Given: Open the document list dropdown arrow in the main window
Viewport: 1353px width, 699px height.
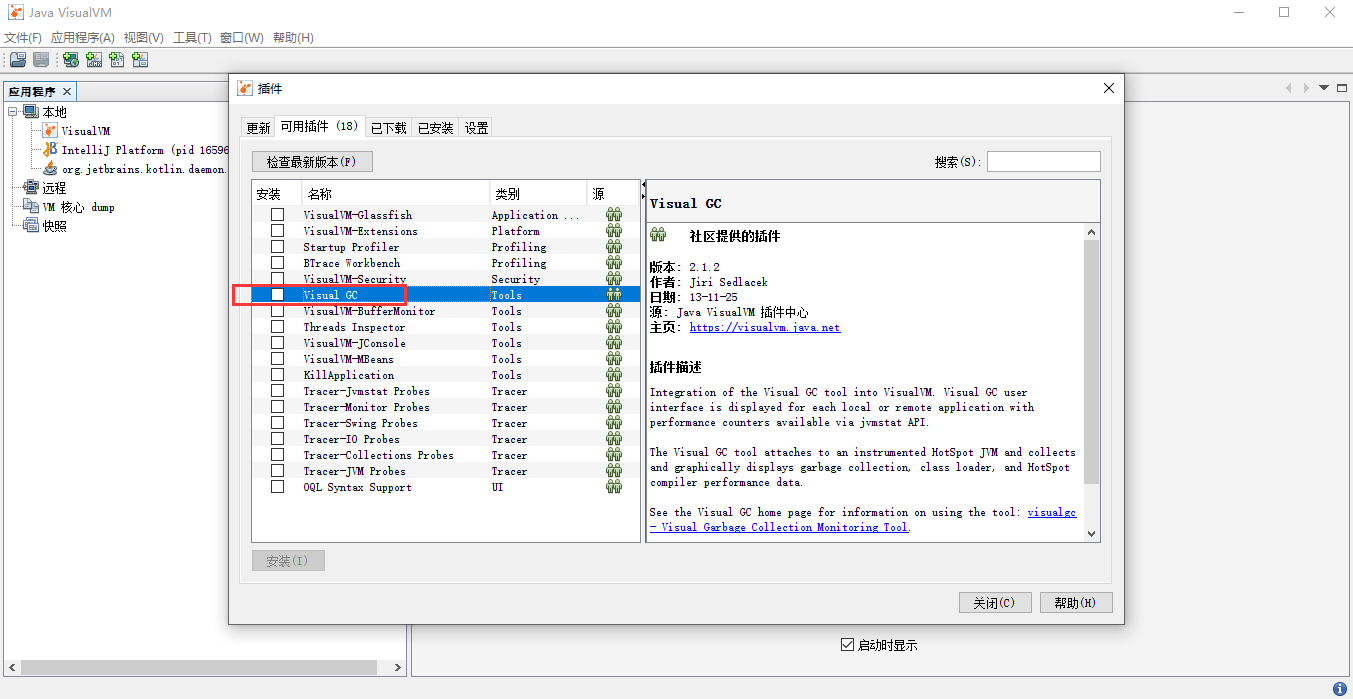Looking at the screenshot, I should pyautogui.click(x=1323, y=88).
